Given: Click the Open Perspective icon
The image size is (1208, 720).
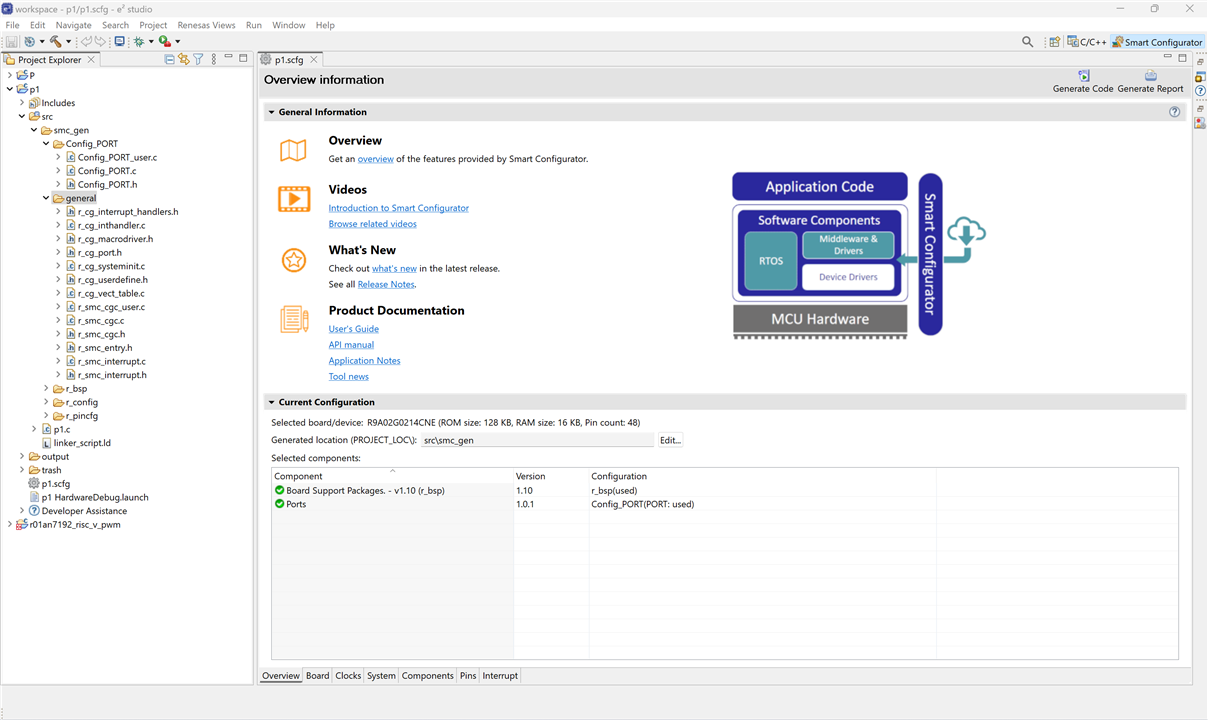Looking at the screenshot, I should tap(1054, 42).
